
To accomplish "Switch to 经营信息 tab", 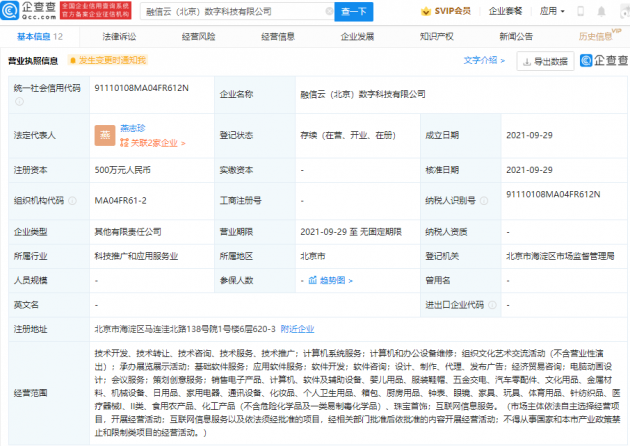I will (x=278, y=37).
